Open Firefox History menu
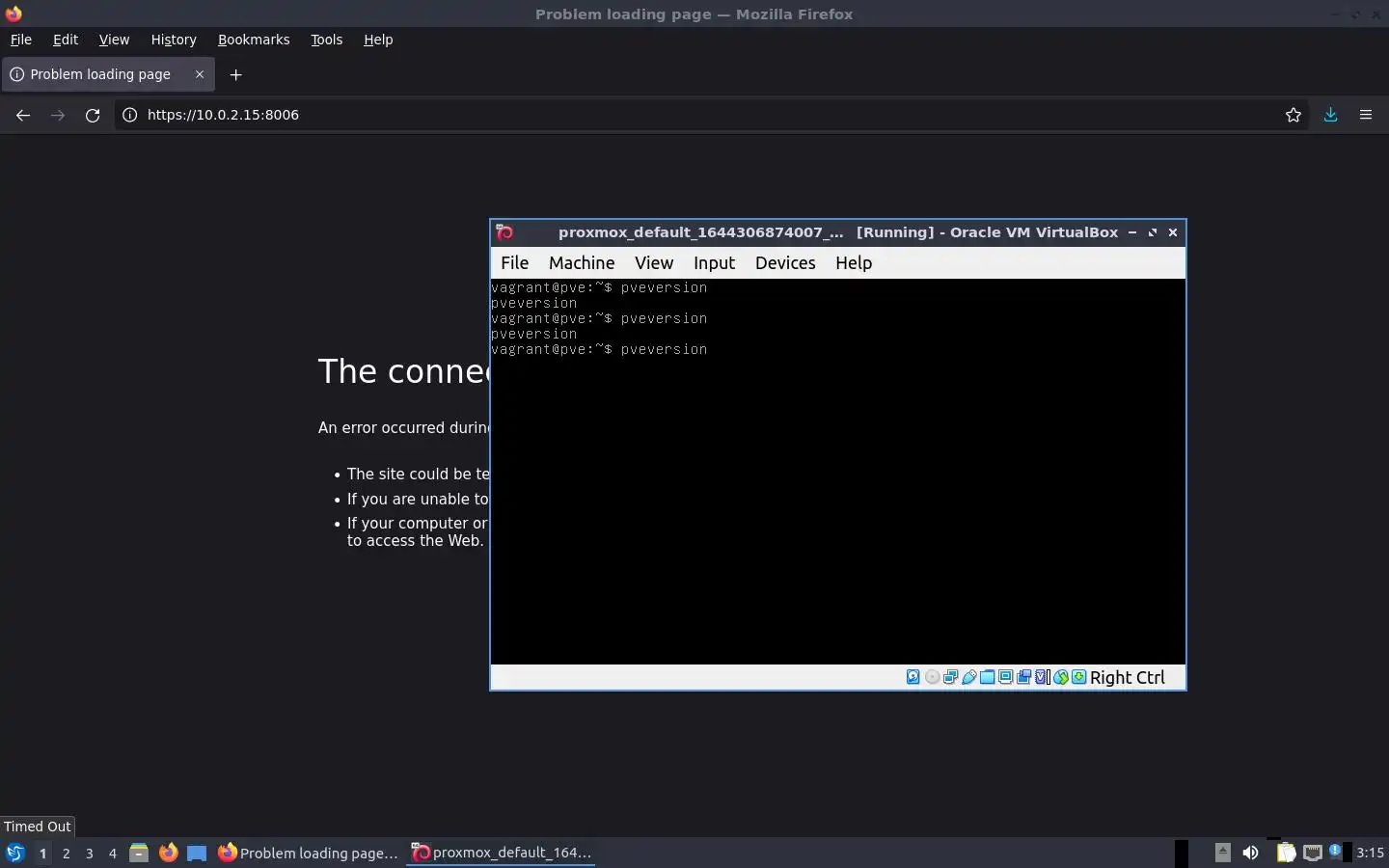Viewport: 1389px width, 868px height. click(x=174, y=40)
